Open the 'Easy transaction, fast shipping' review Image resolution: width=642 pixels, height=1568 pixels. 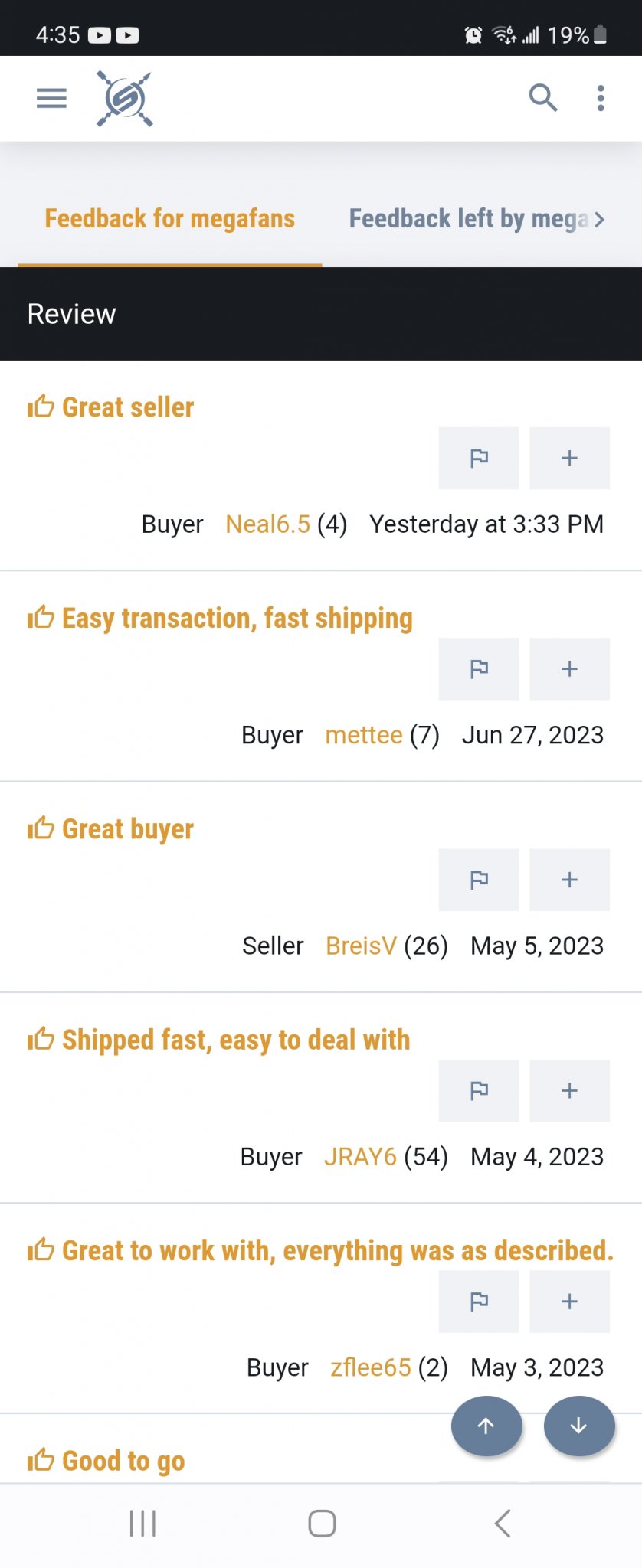pyautogui.click(x=237, y=619)
